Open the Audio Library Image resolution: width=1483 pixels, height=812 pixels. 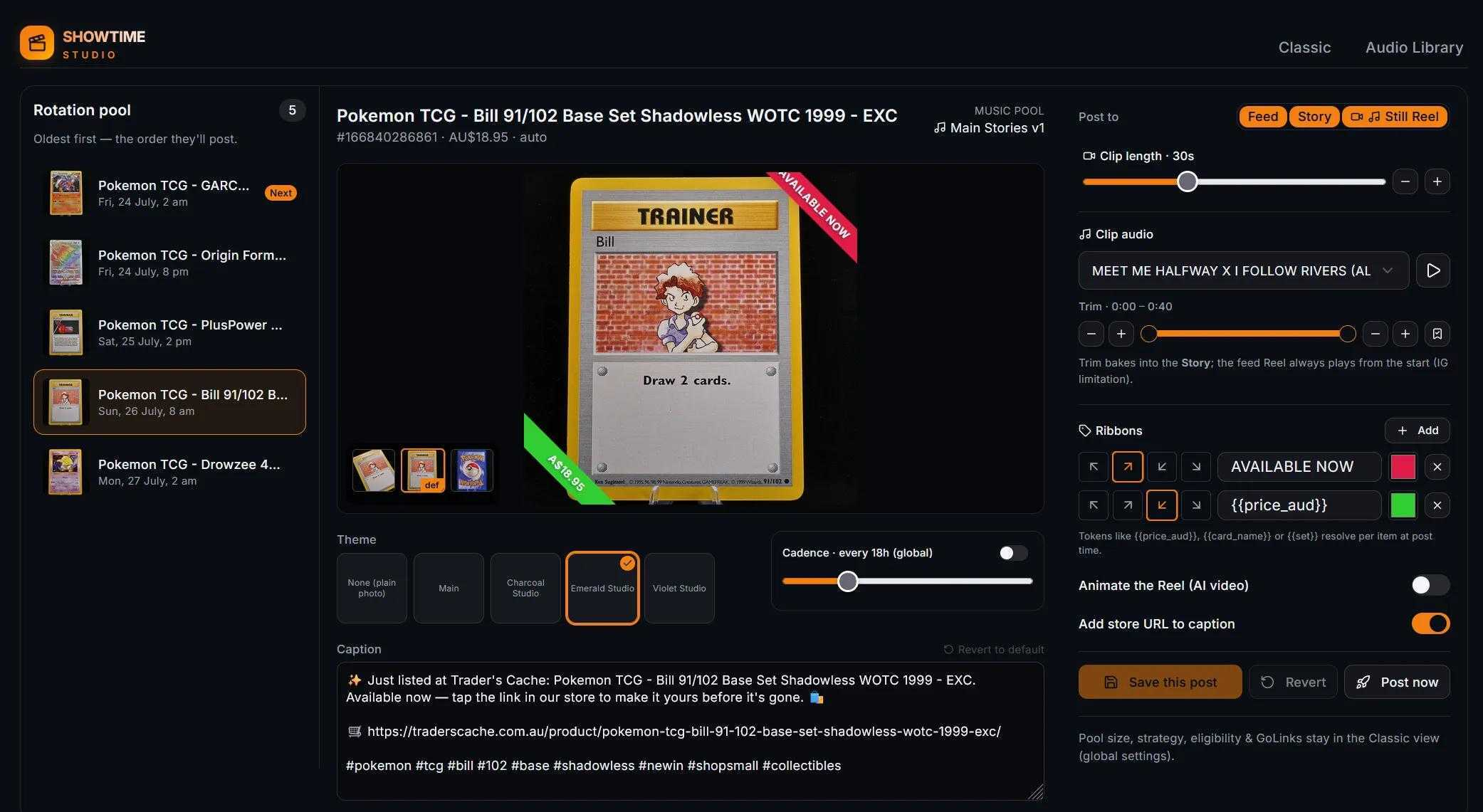point(1414,47)
